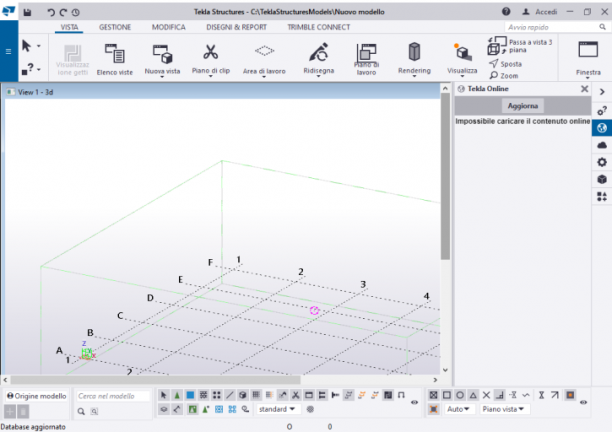The height and width of the screenshot is (432, 612).
Task: Open the GESTIONE ribbon tab
Action: coord(115,27)
